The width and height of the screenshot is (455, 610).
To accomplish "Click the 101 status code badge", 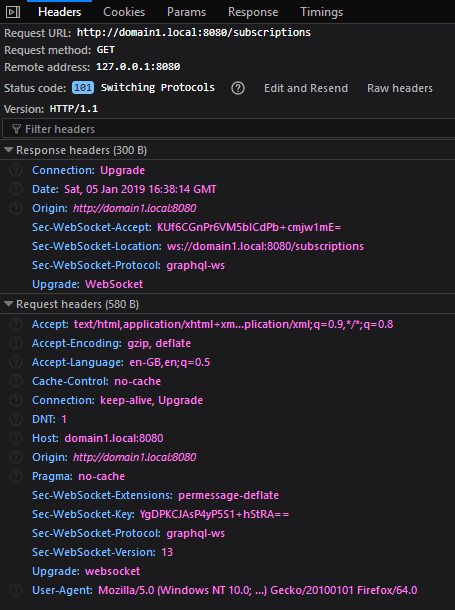I will (x=83, y=88).
